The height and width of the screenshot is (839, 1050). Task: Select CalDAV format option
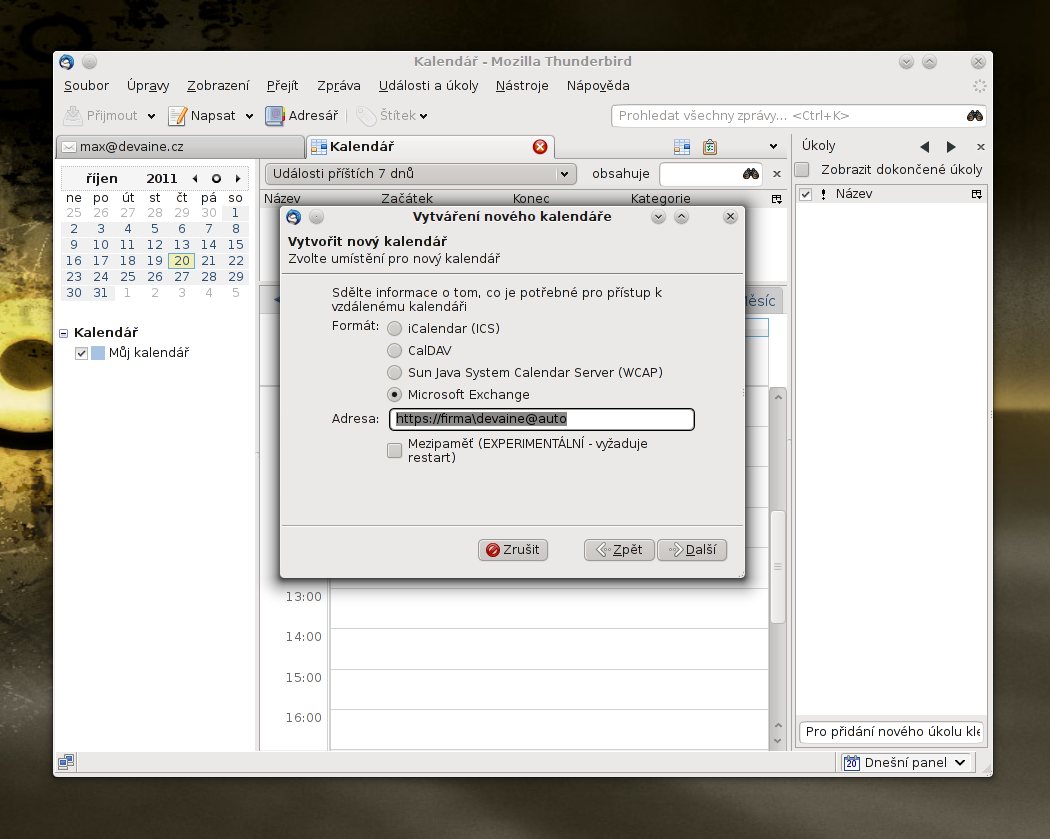(x=394, y=350)
